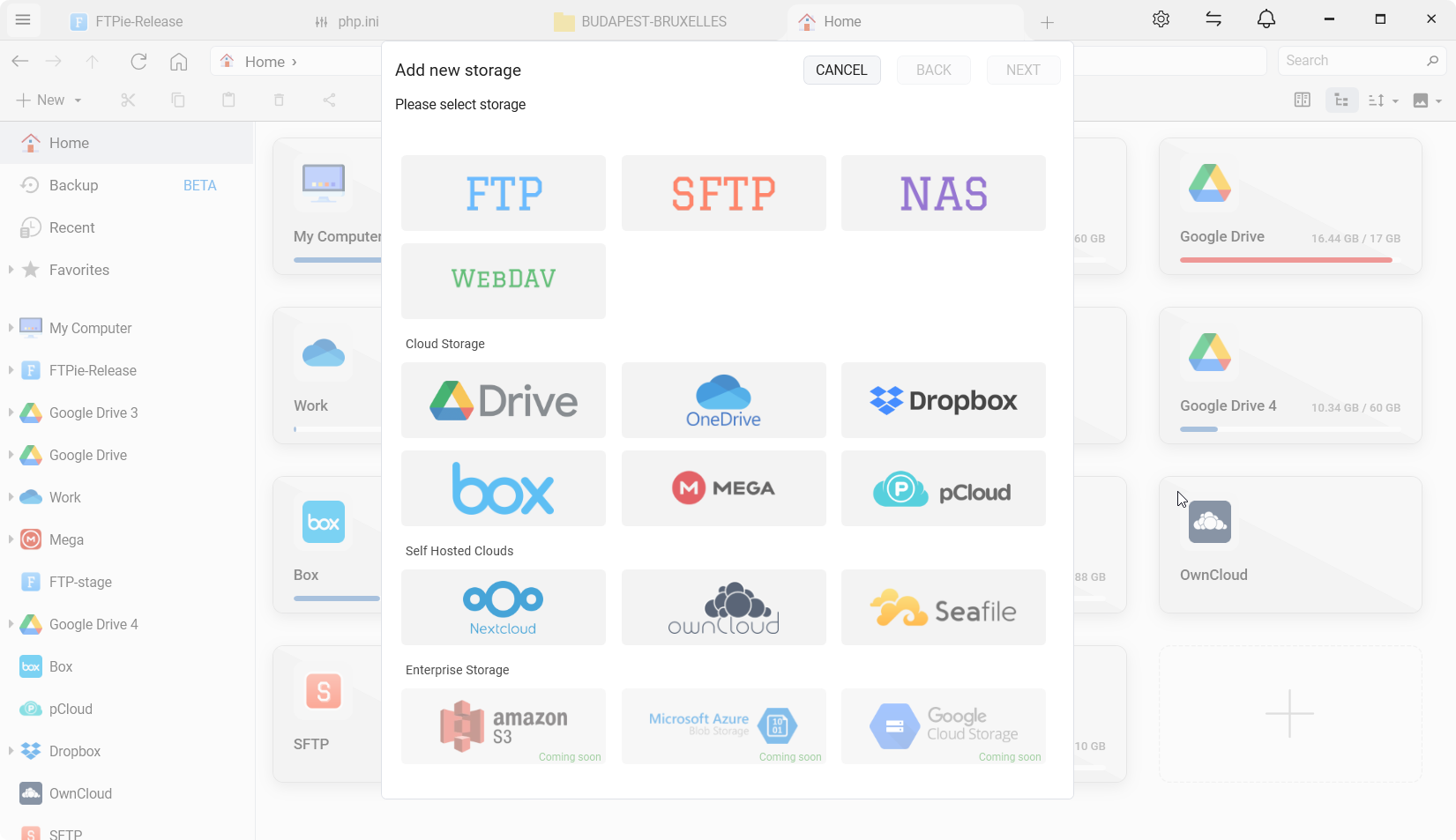1456x840 pixels.
Task: Choose WebDAV storage option
Action: [504, 281]
